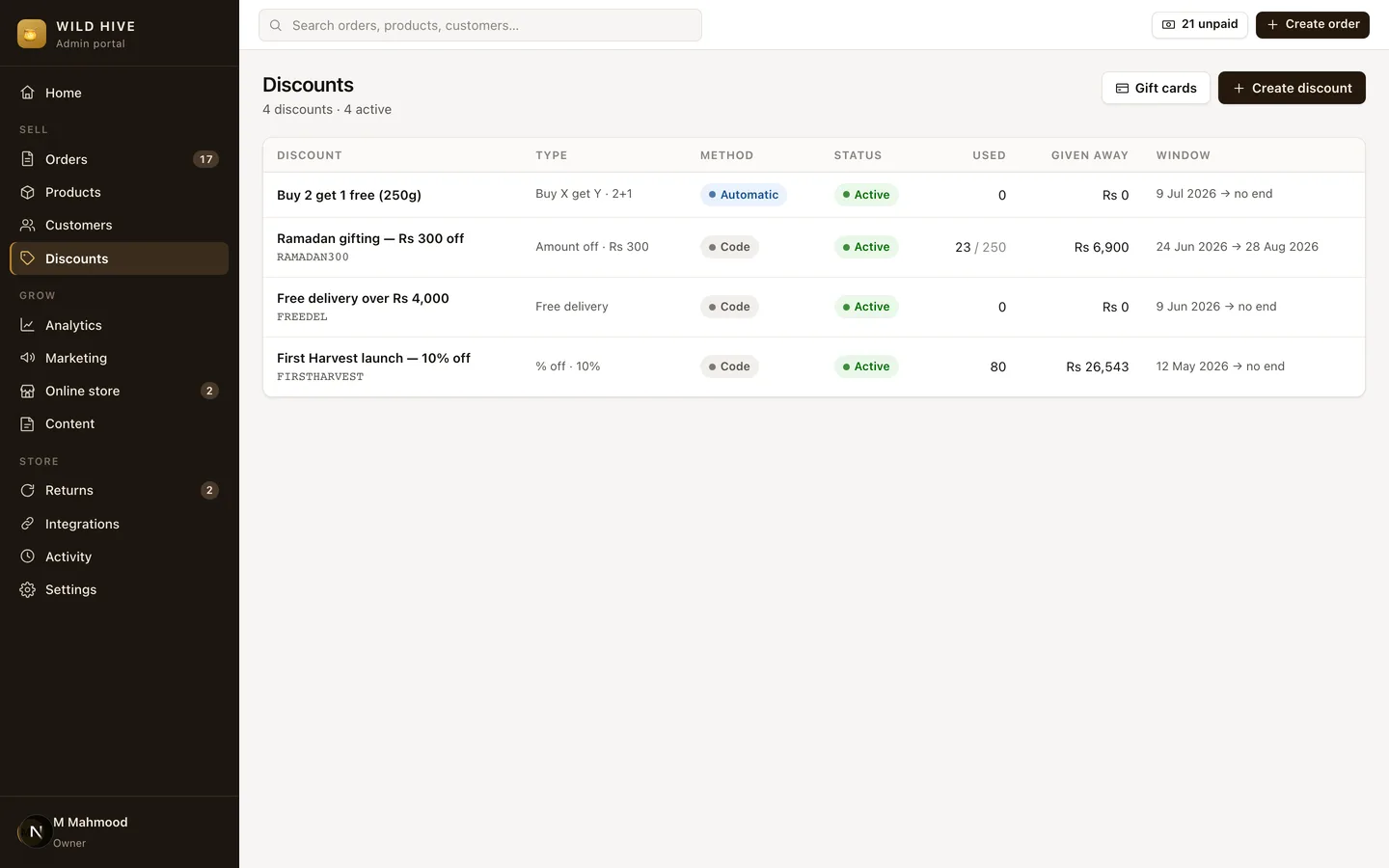1389x868 pixels.
Task: Open Gift cards
Action: (1156, 88)
